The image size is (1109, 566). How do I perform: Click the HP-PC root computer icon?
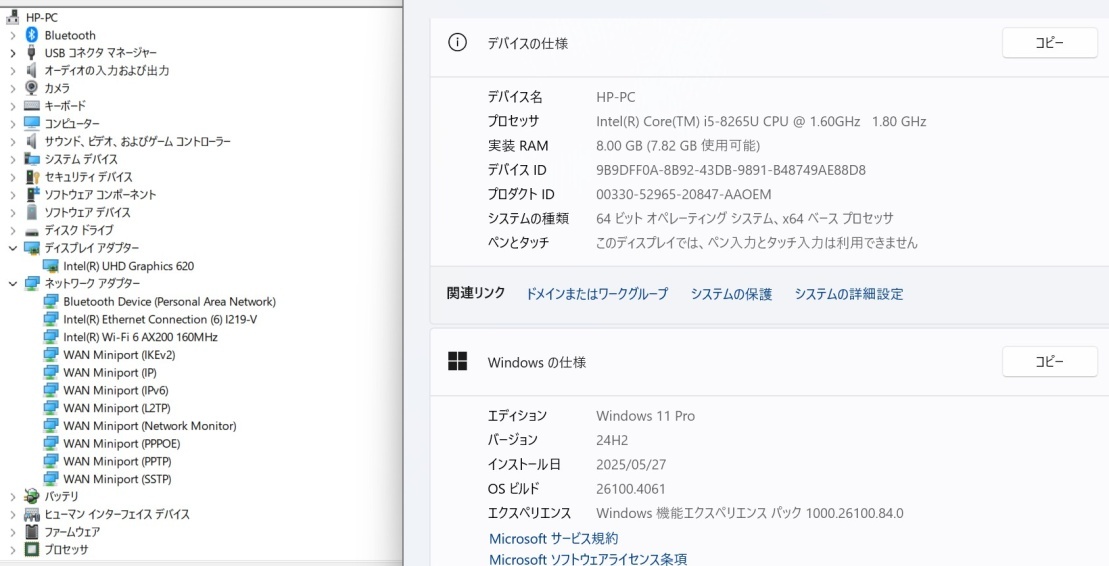[x=12, y=17]
